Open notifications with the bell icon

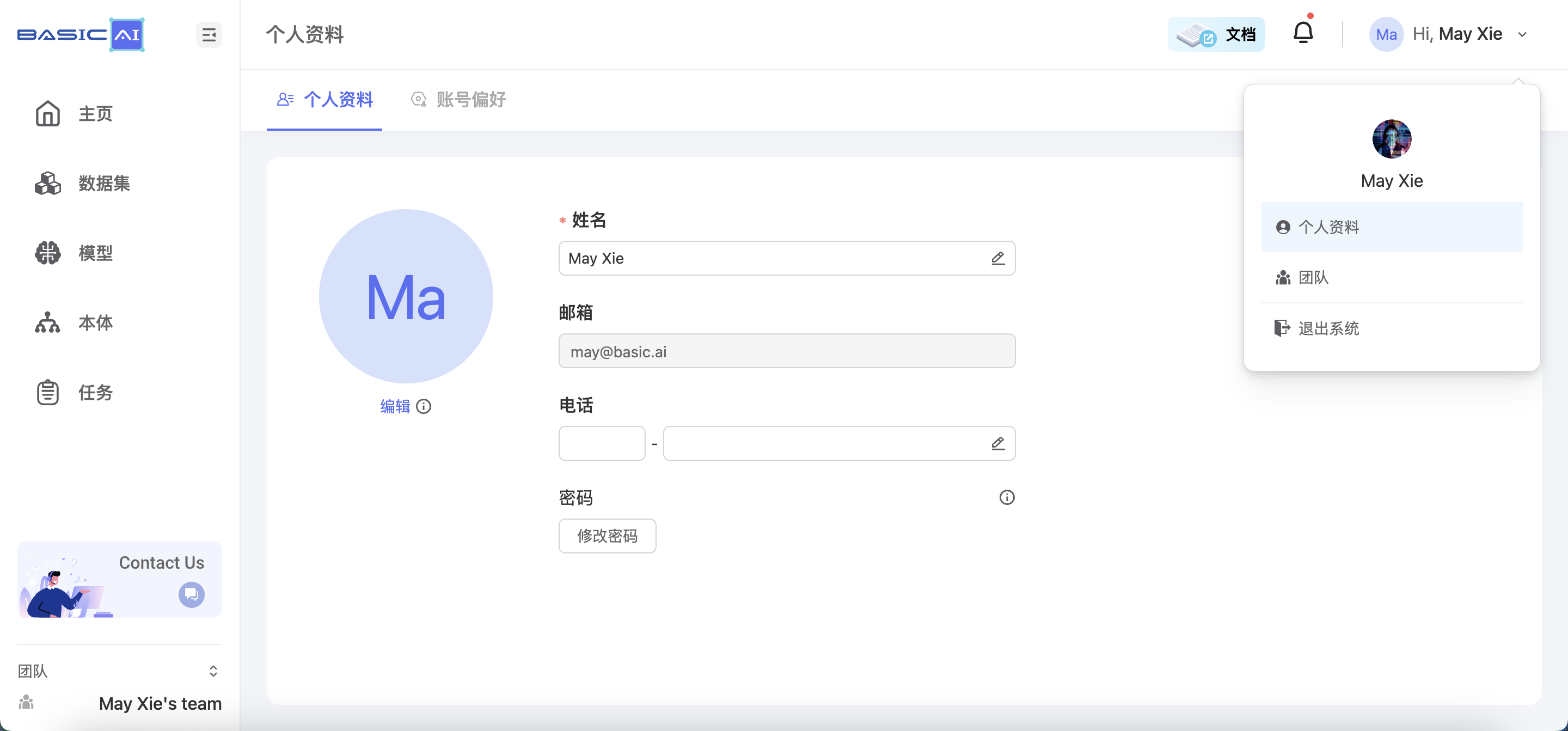[x=1303, y=32]
